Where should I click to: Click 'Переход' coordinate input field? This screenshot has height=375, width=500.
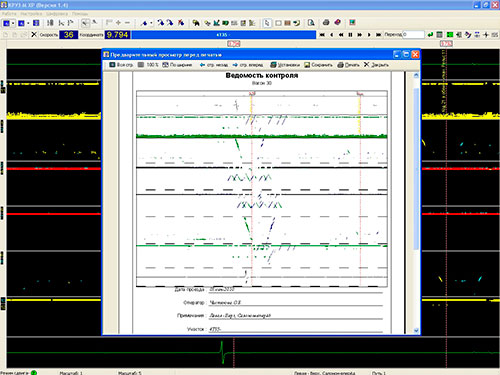413,35
